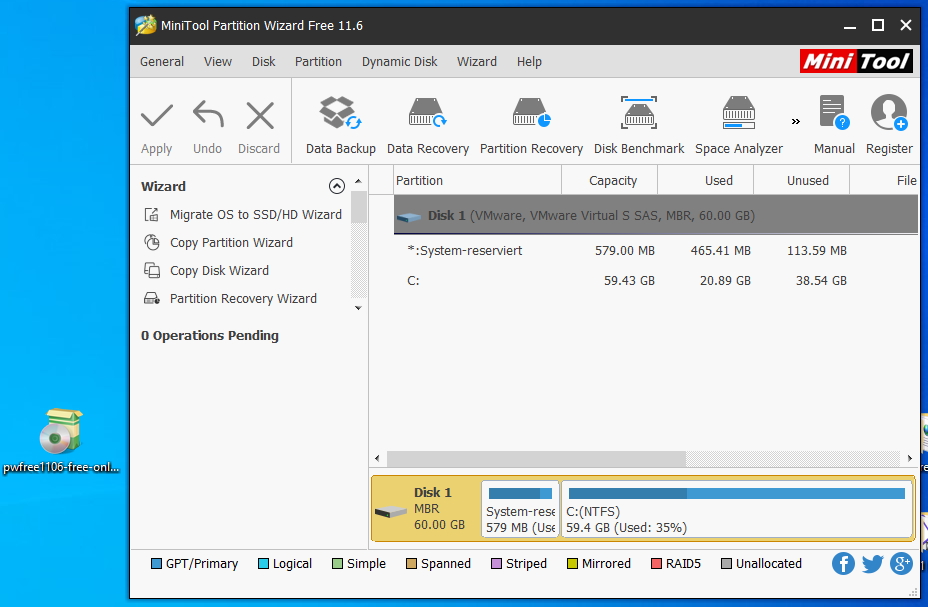Click the Striped legend swatch
The height and width of the screenshot is (607, 928).
(x=497, y=564)
